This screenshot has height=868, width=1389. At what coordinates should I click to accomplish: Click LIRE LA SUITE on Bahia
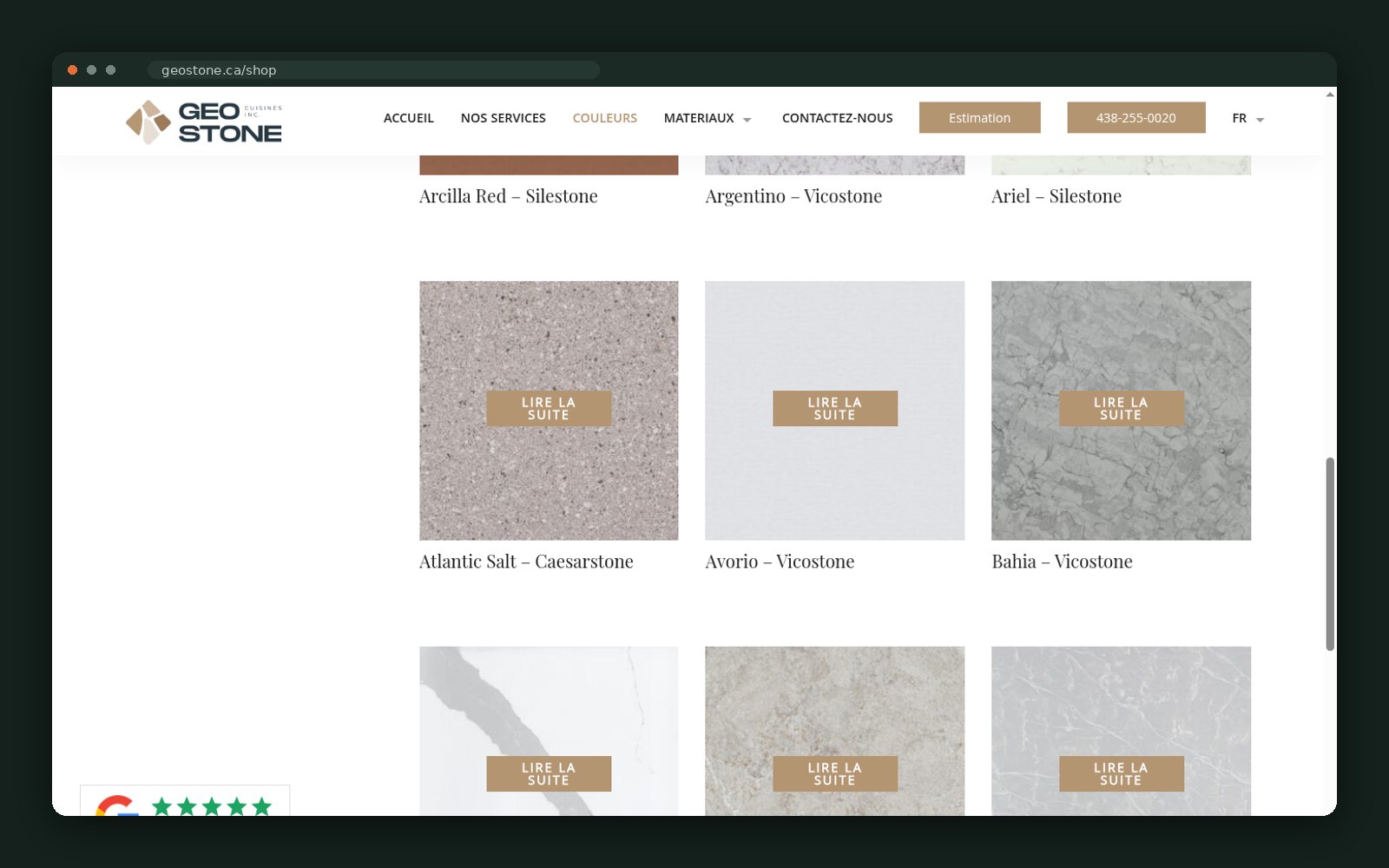tap(1122, 409)
